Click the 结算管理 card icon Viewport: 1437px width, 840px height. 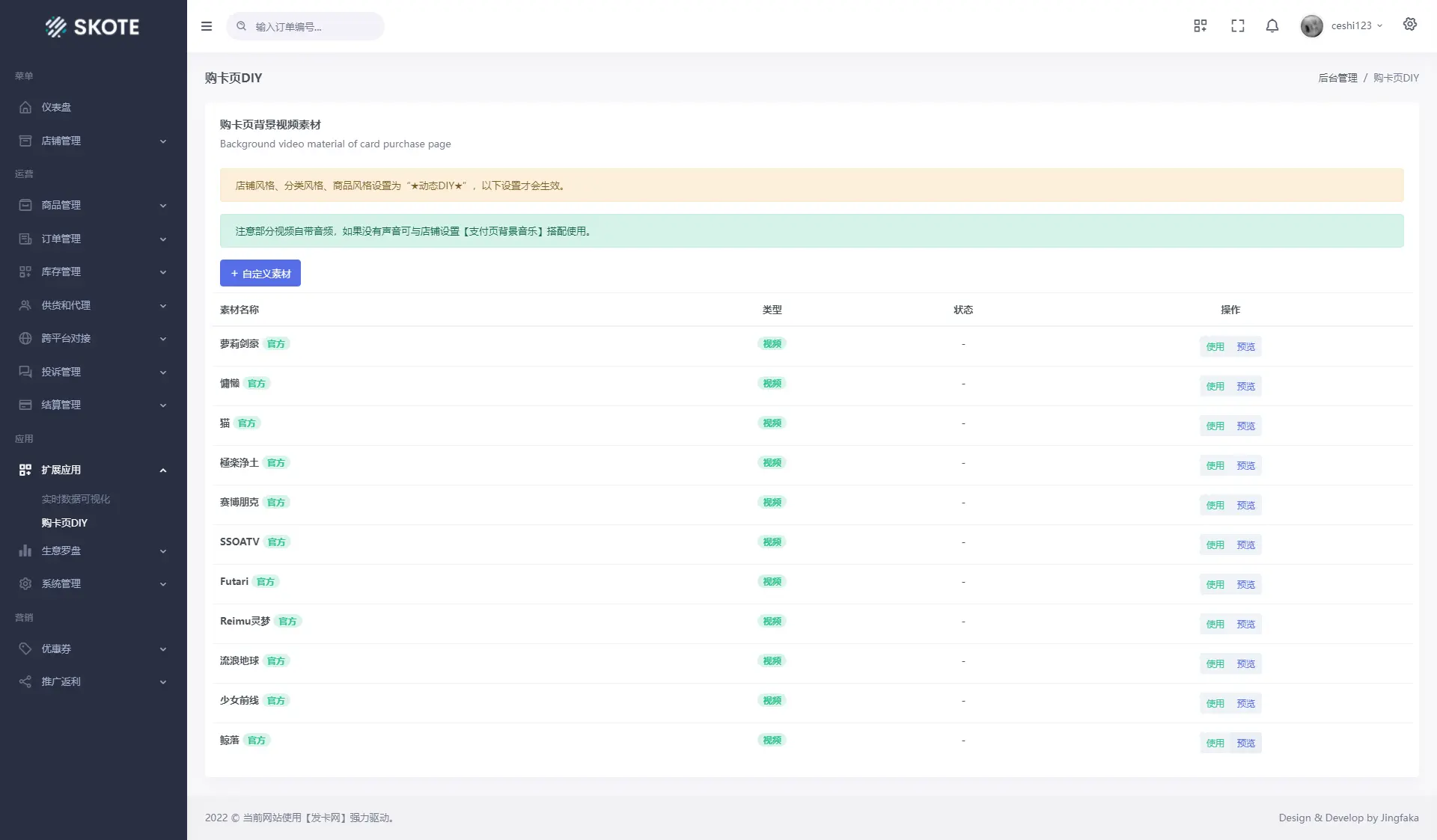click(25, 405)
